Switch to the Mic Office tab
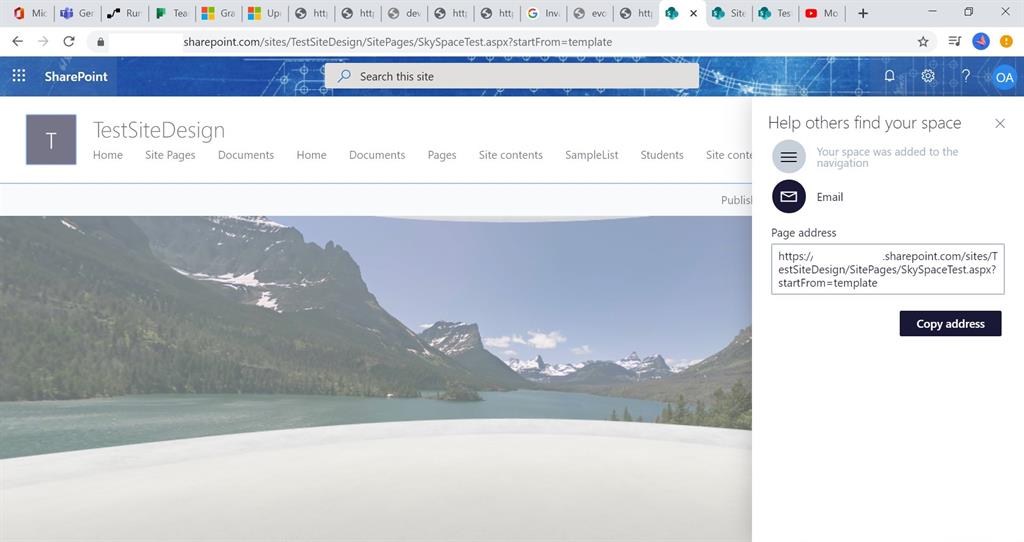This screenshot has width=1024, height=542. click(x=30, y=13)
